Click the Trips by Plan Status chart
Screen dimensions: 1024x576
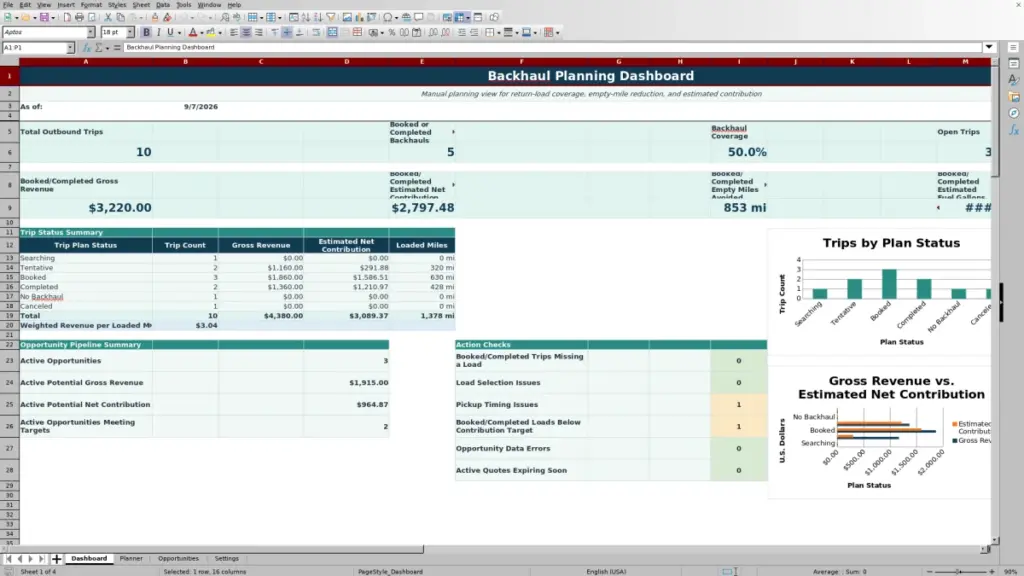click(x=880, y=291)
